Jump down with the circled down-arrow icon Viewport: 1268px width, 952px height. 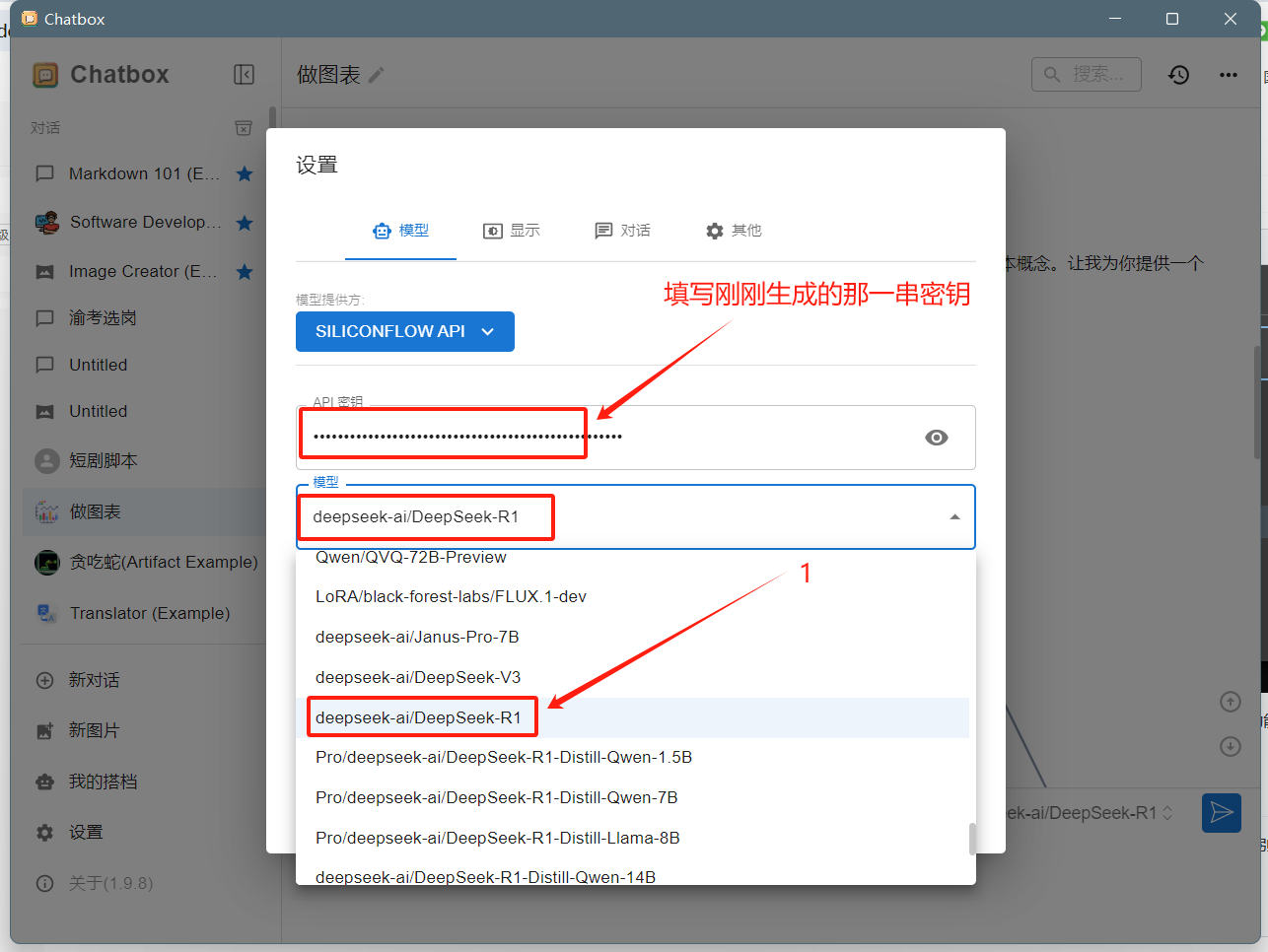click(1230, 746)
